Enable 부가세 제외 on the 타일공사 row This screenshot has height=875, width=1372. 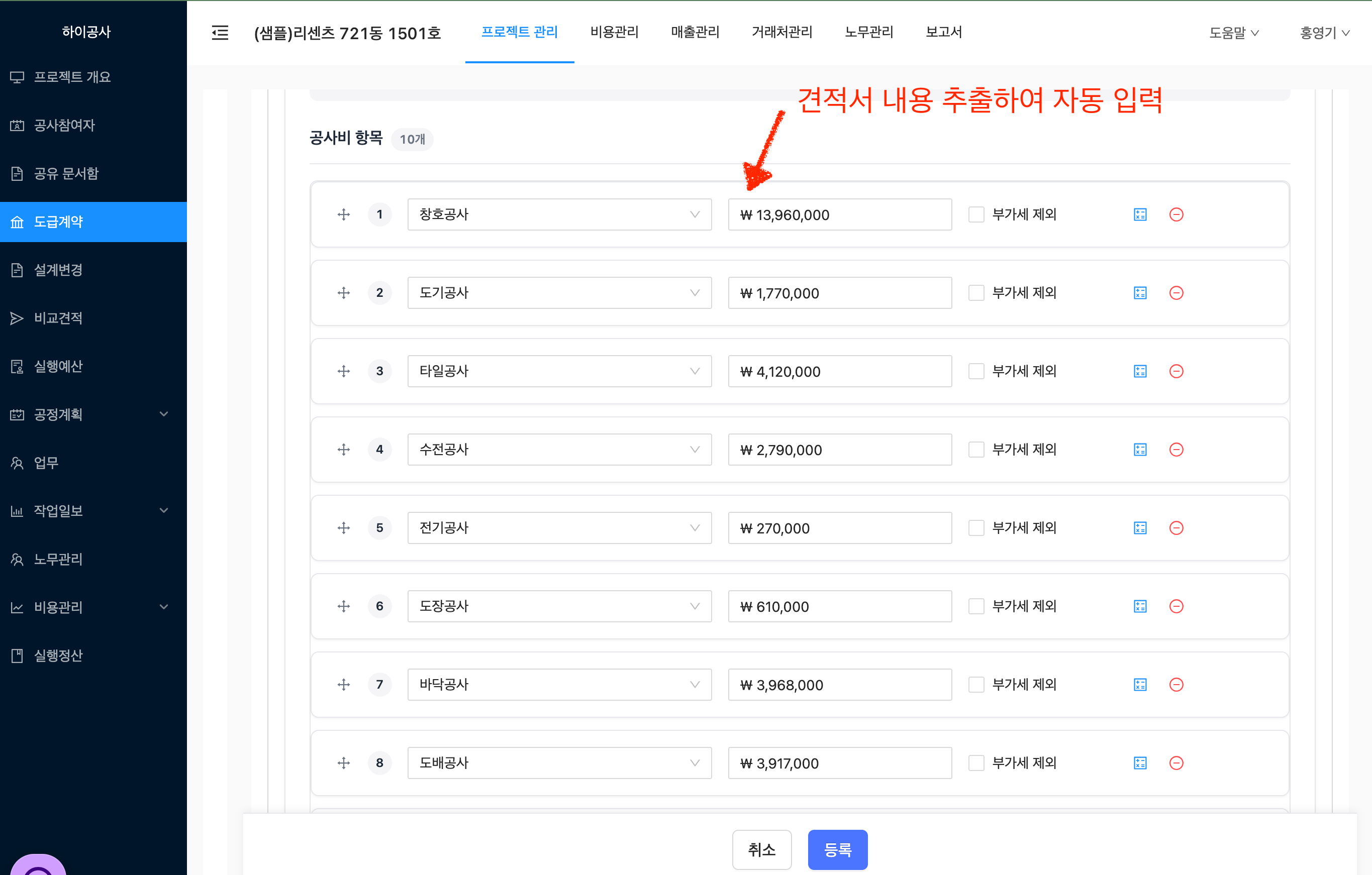point(976,371)
